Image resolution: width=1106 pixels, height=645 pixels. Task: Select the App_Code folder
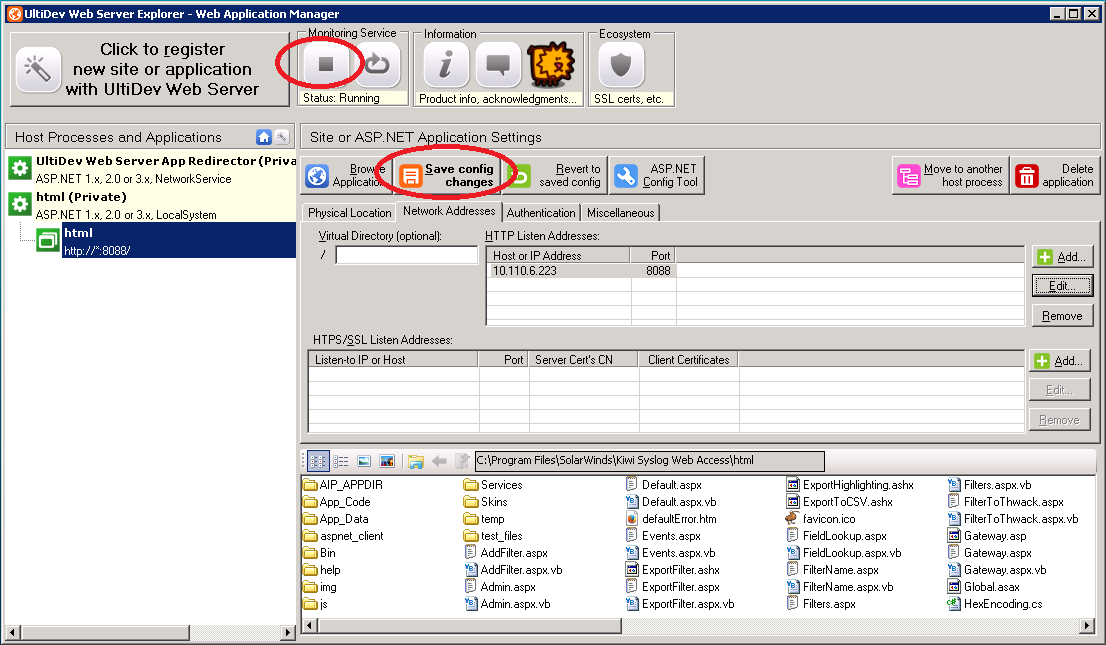(336, 502)
